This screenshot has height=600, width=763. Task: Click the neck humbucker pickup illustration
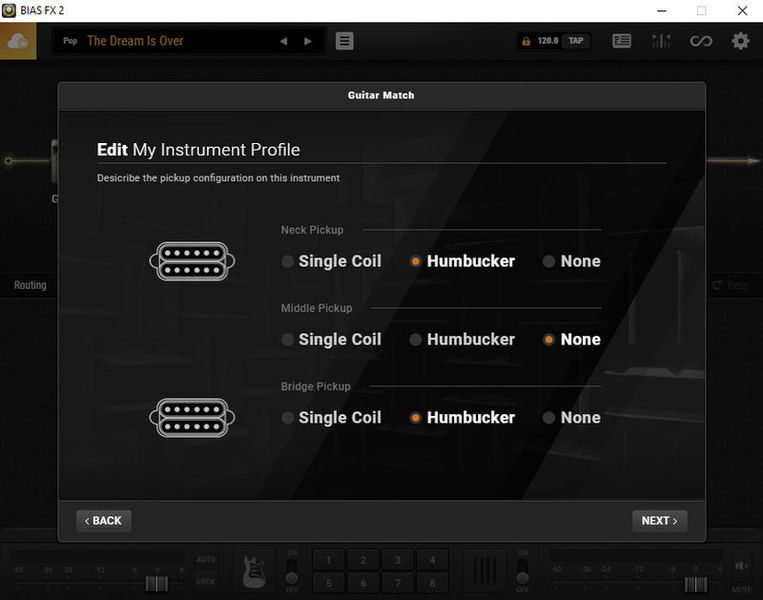point(192,261)
